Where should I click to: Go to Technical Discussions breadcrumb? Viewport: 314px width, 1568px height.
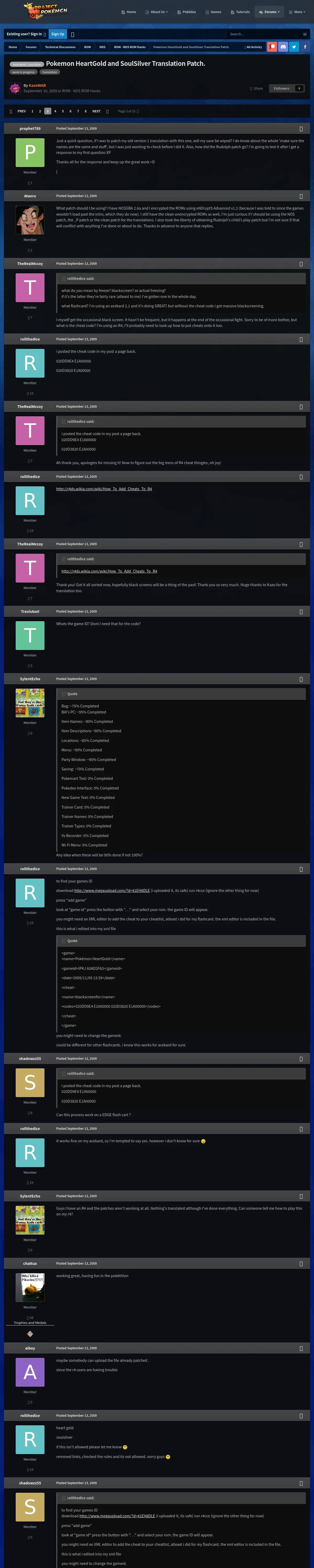[x=60, y=47]
